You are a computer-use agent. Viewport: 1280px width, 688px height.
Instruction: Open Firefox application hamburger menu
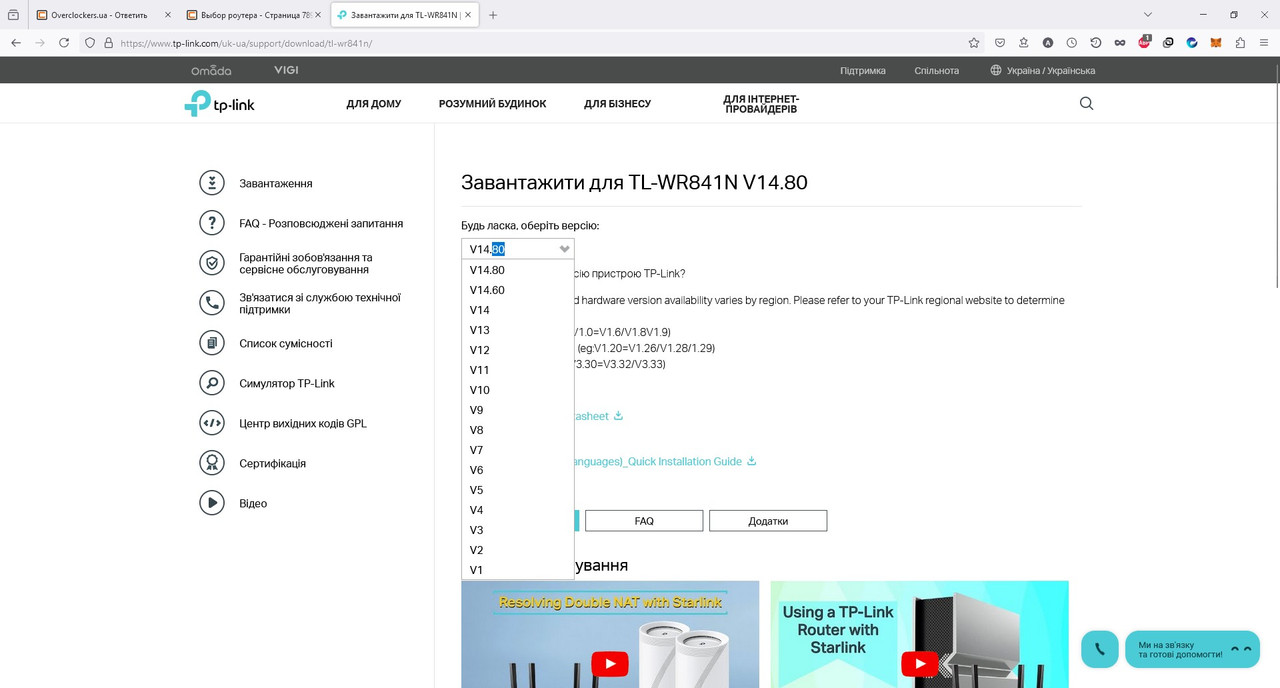click(x=1264, y=43)
